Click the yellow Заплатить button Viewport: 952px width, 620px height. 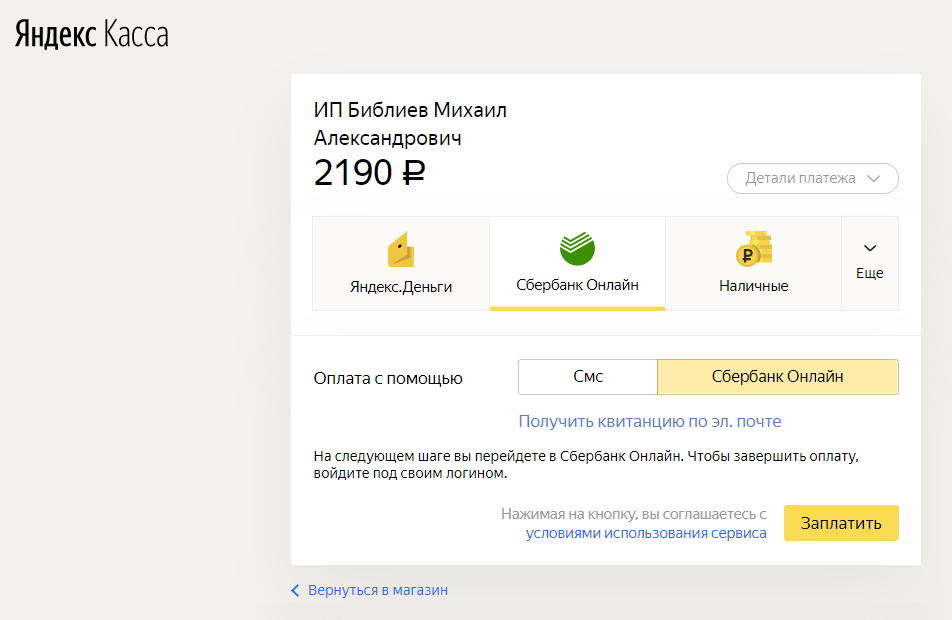click(x=841, y=523)
